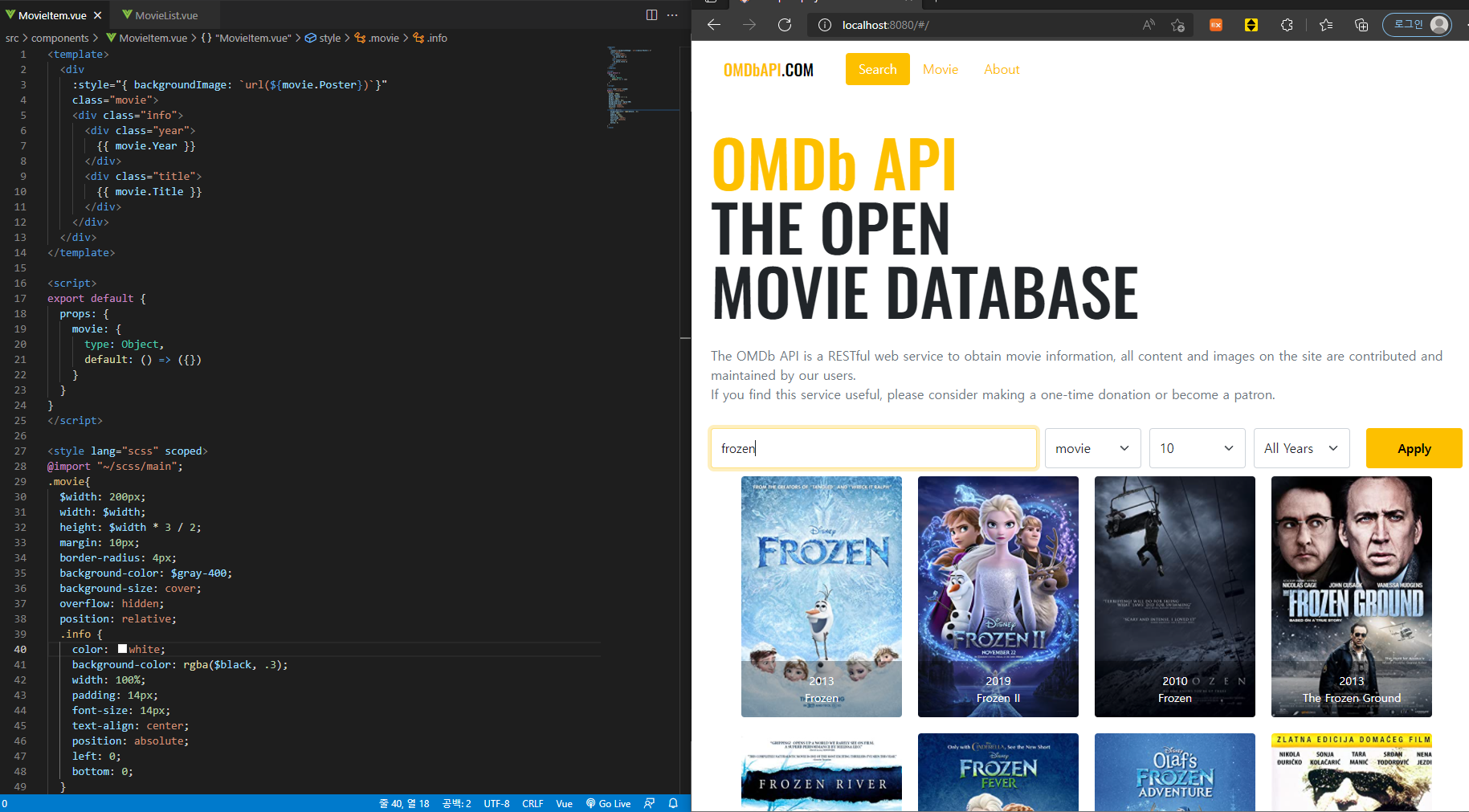Click cursor position '줄 40, 열 18' in status bar
This screenshot has height=812, width=1469.
[404, 803]
